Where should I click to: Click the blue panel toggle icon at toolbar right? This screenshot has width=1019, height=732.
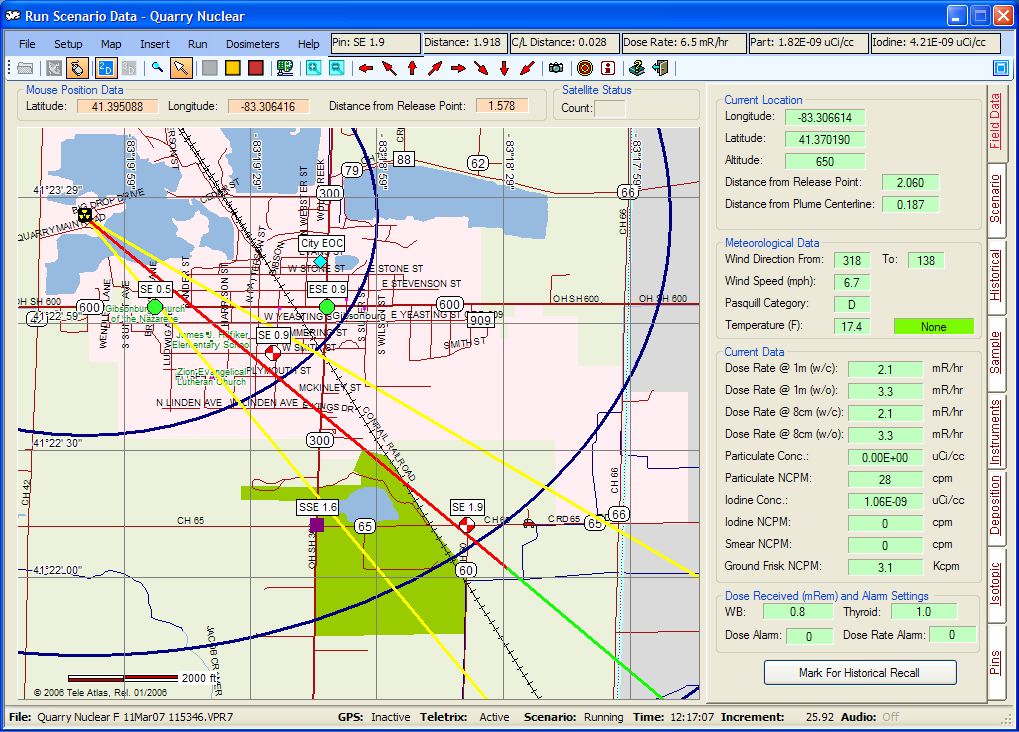(1001, 68)
